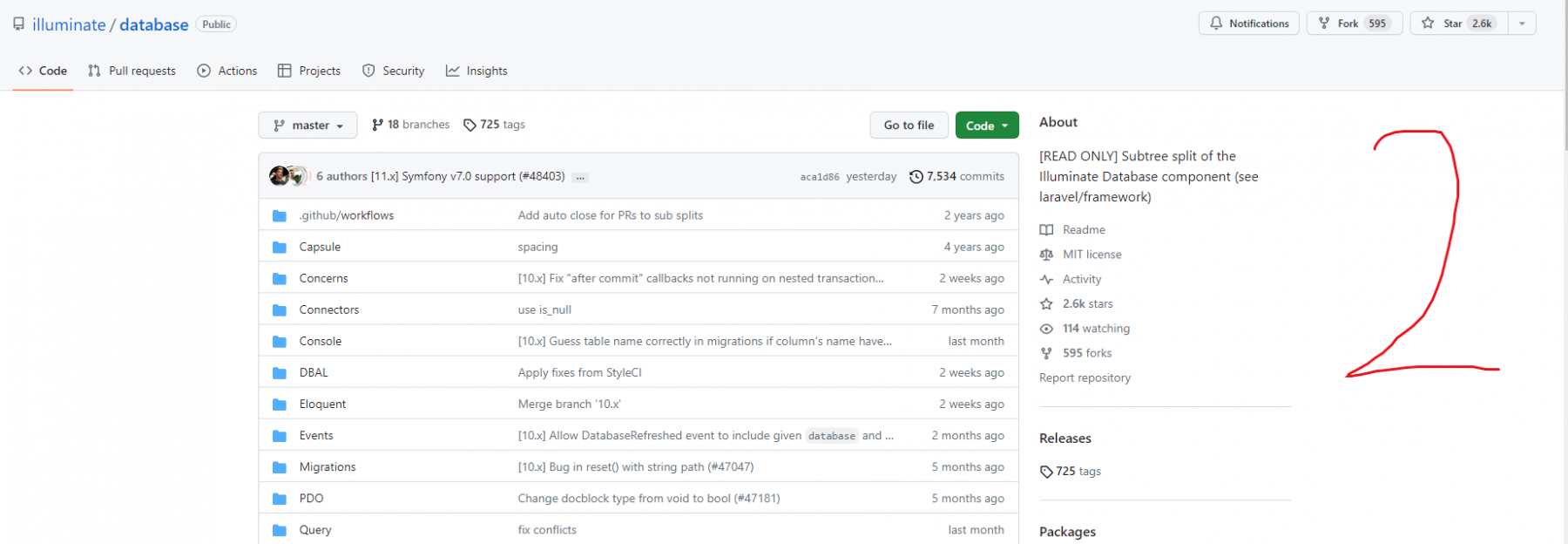Open the green Code dropdown button
This screenshot has height=544, width=1568.
coord(987,125)
